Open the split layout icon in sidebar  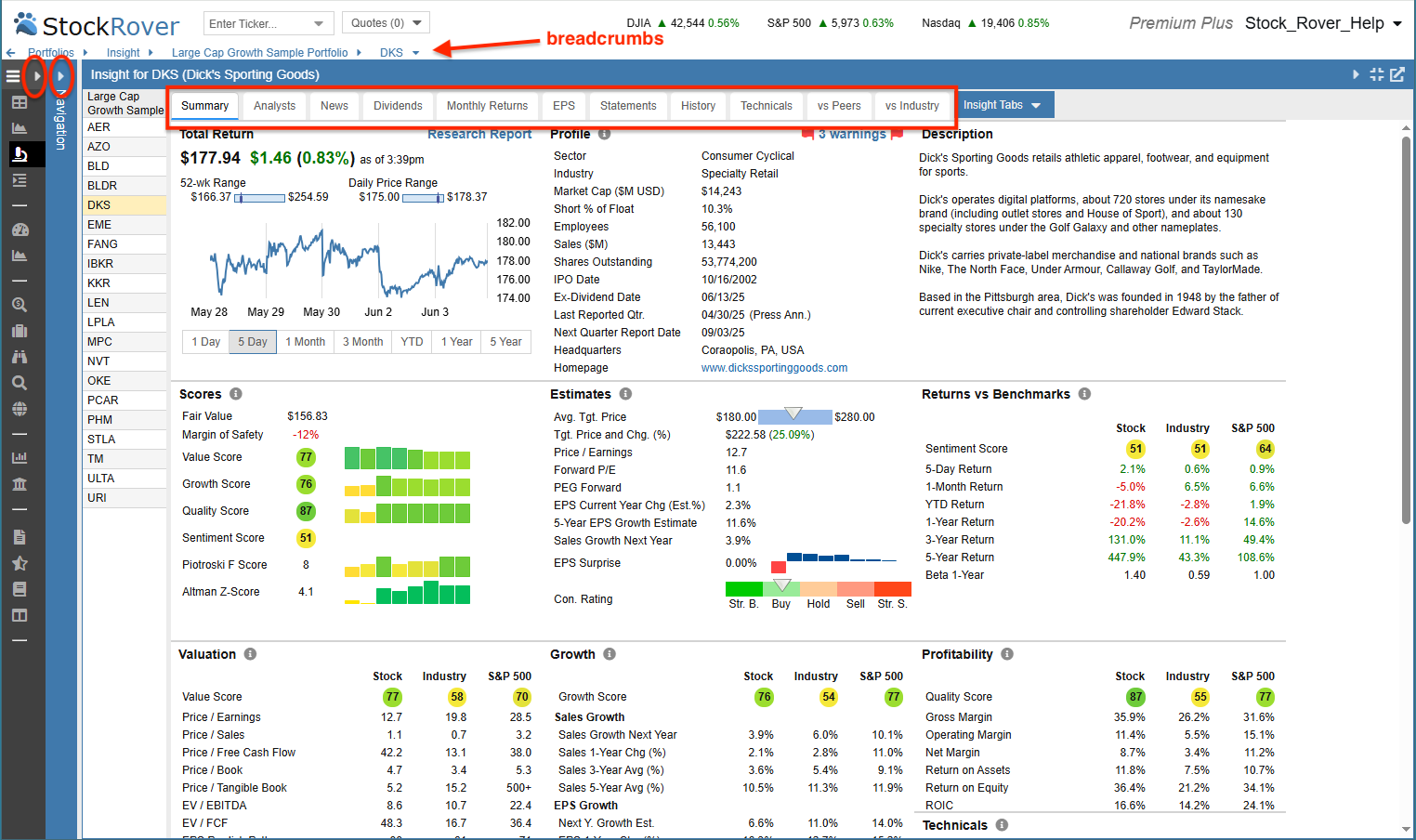[20, 615]
